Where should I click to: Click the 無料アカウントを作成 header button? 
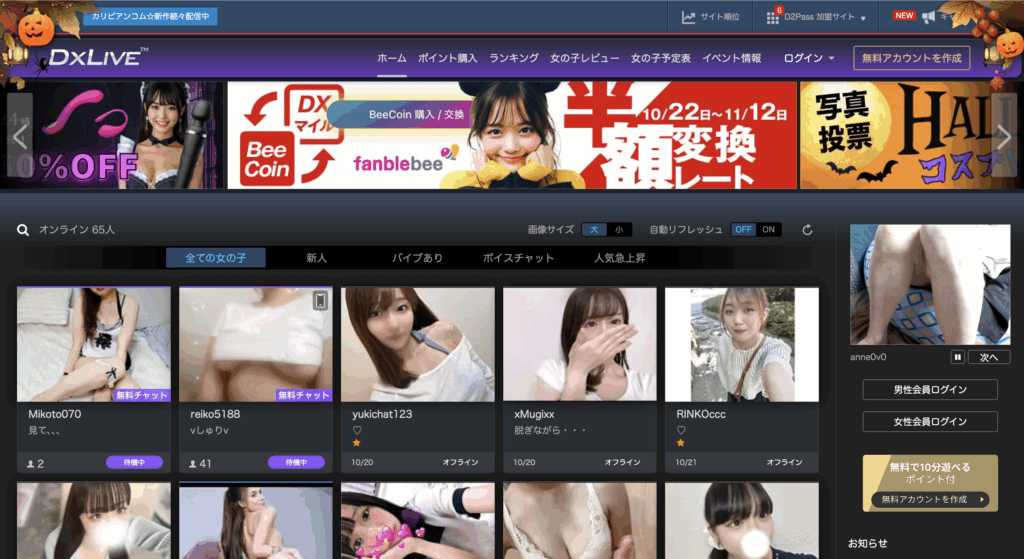coord(911,58)
